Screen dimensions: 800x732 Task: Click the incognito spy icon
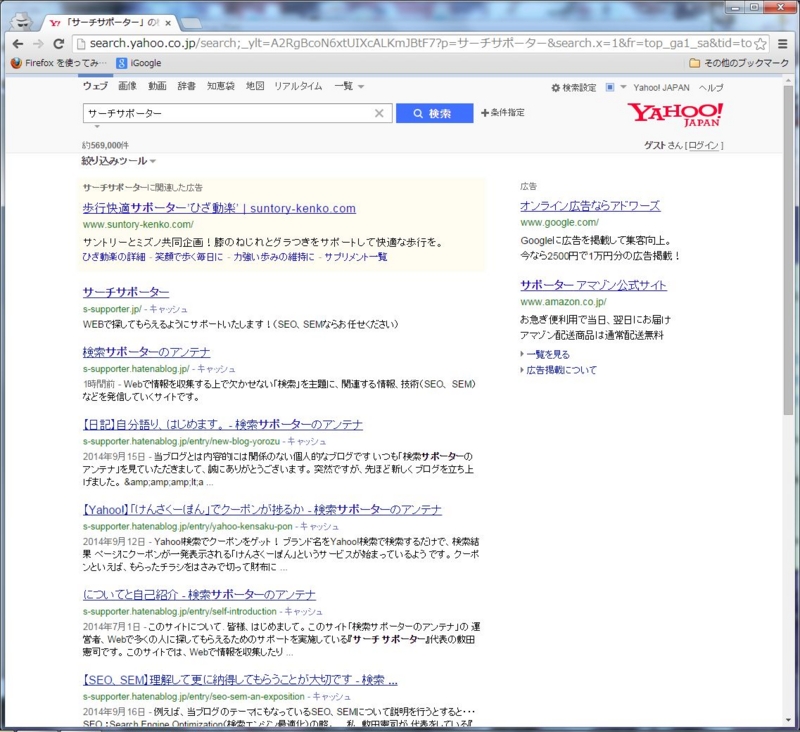[21, 21]
